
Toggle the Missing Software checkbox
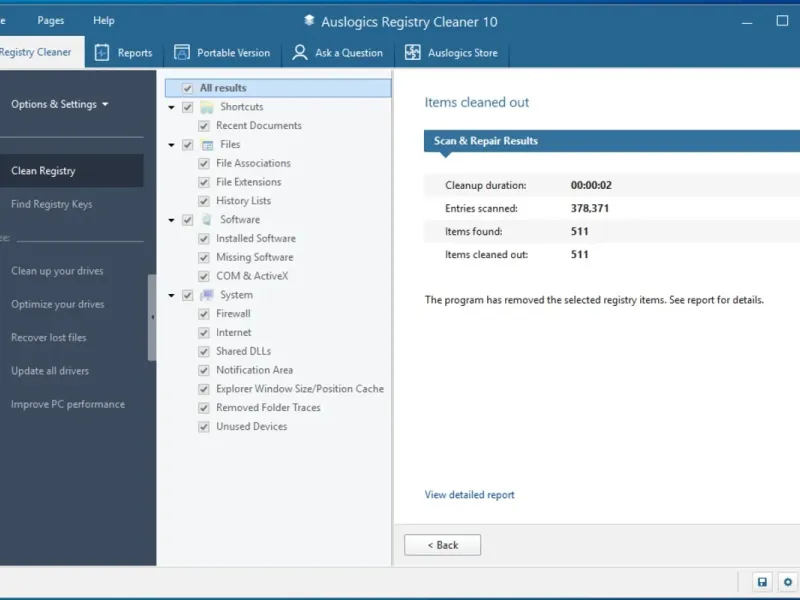pos(204,257)
